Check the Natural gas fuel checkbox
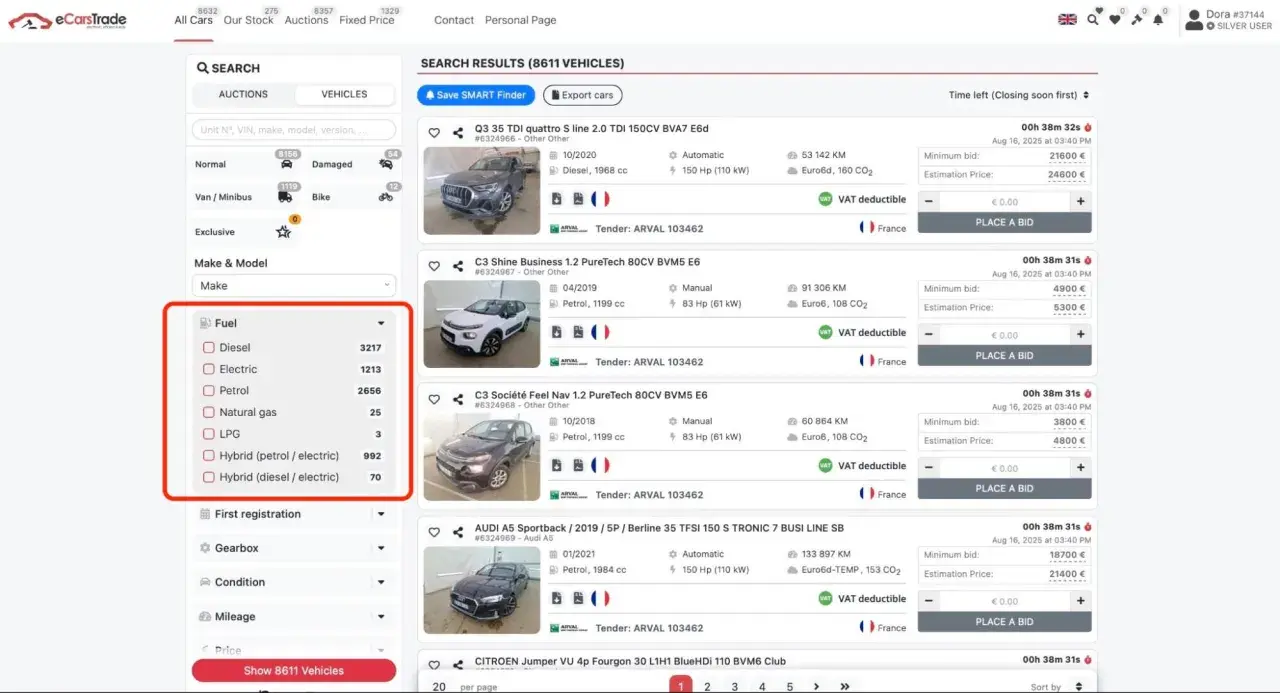The image size is (1280, 693). coord(209,412)
